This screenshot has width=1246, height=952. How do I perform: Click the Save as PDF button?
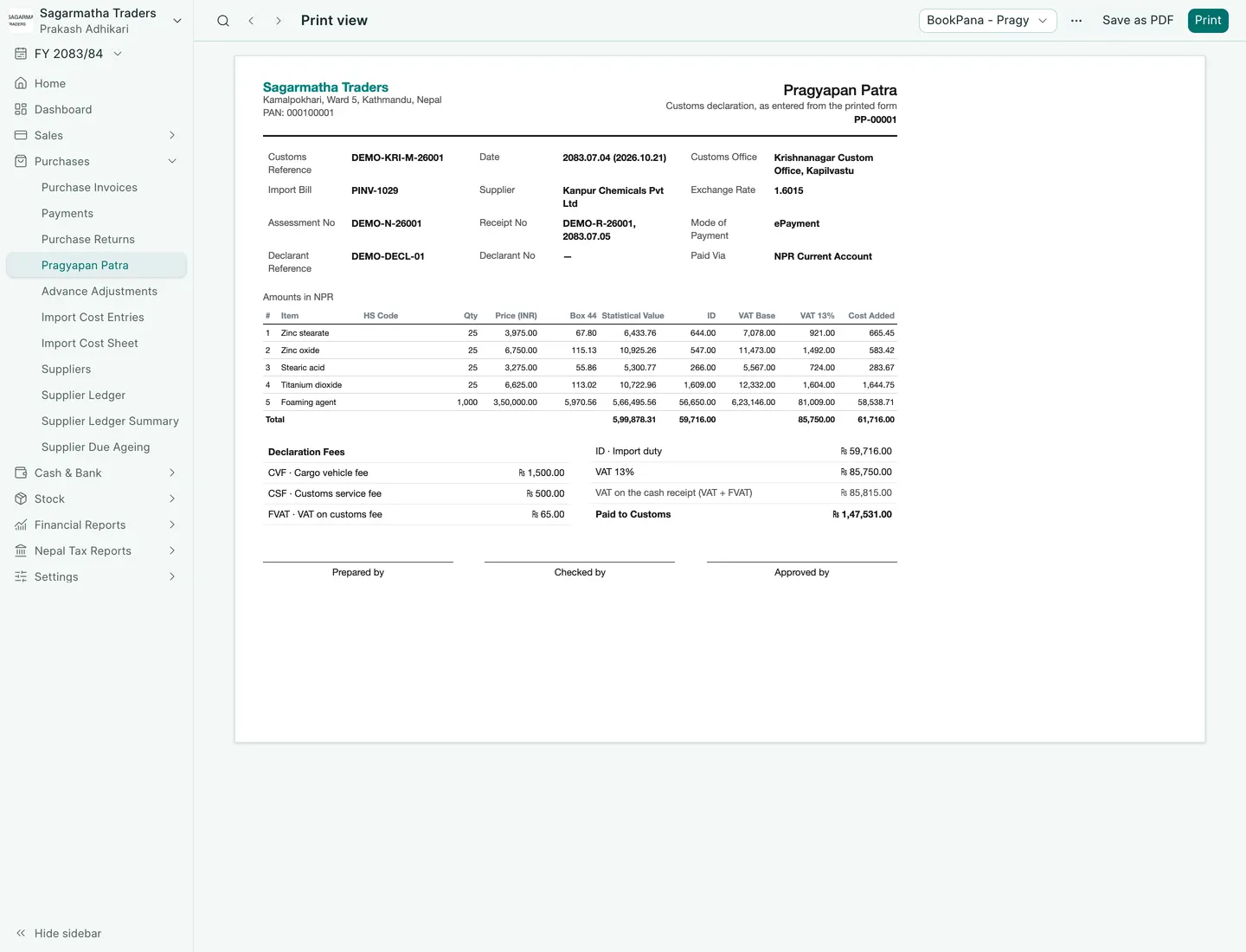click(x=1138, y=21)
